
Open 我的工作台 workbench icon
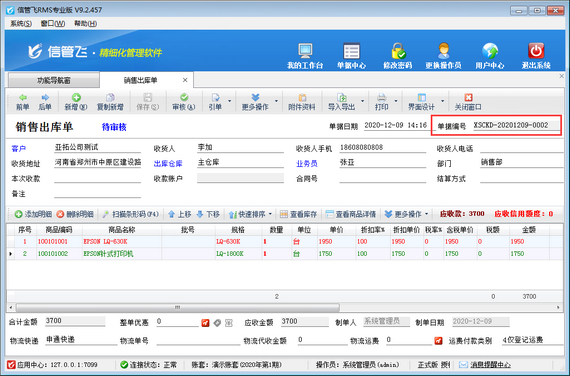305,51
